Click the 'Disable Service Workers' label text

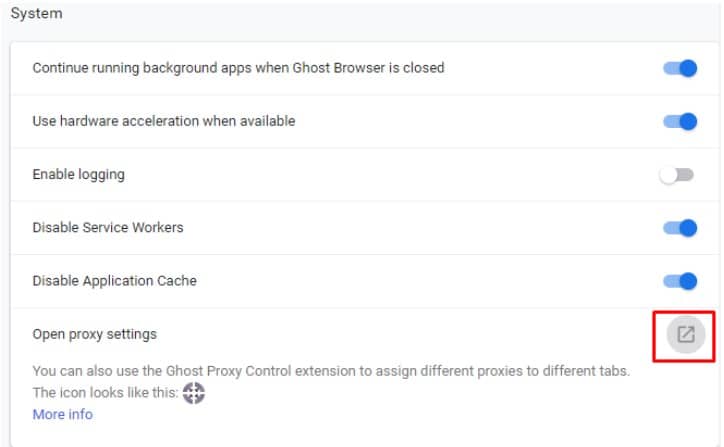(108, 227)
